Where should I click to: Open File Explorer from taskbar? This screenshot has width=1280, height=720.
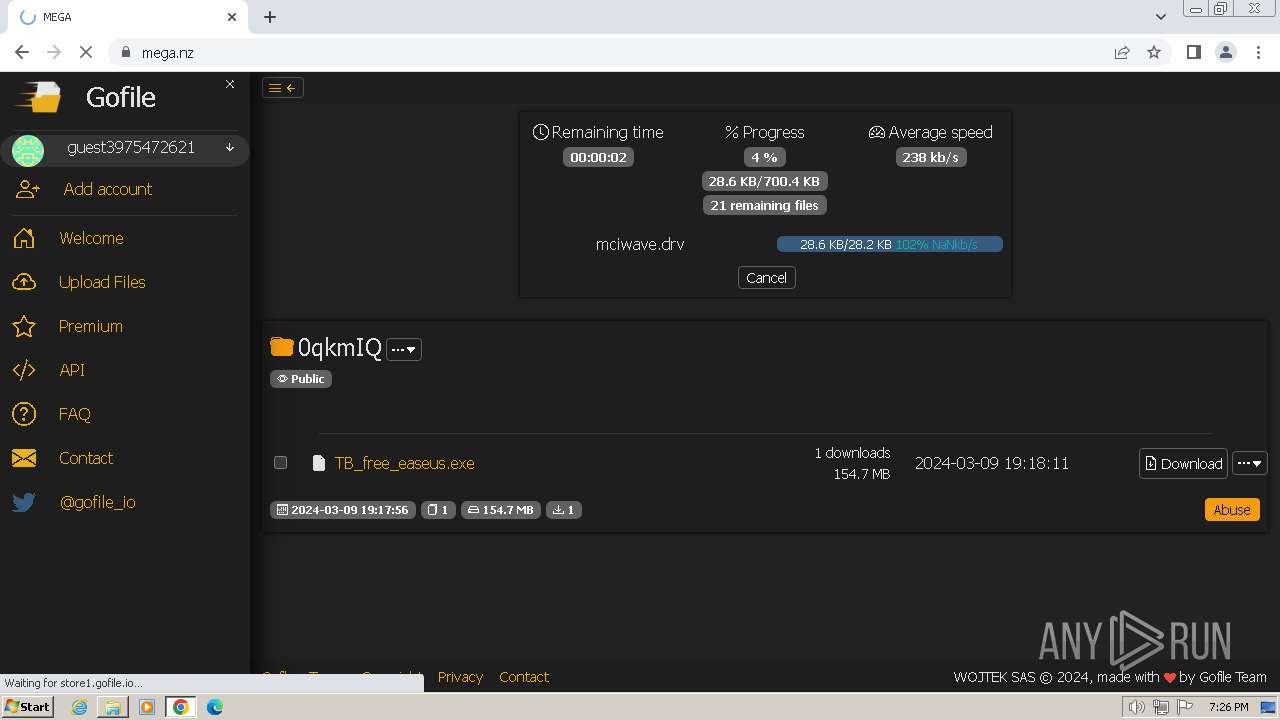(x=113, y=707)
